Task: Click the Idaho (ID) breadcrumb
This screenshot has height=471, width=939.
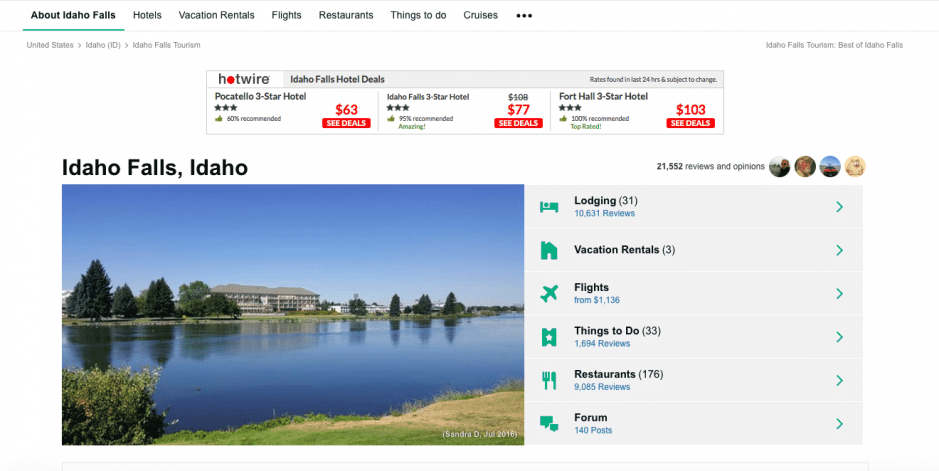Action: point(103,45)
